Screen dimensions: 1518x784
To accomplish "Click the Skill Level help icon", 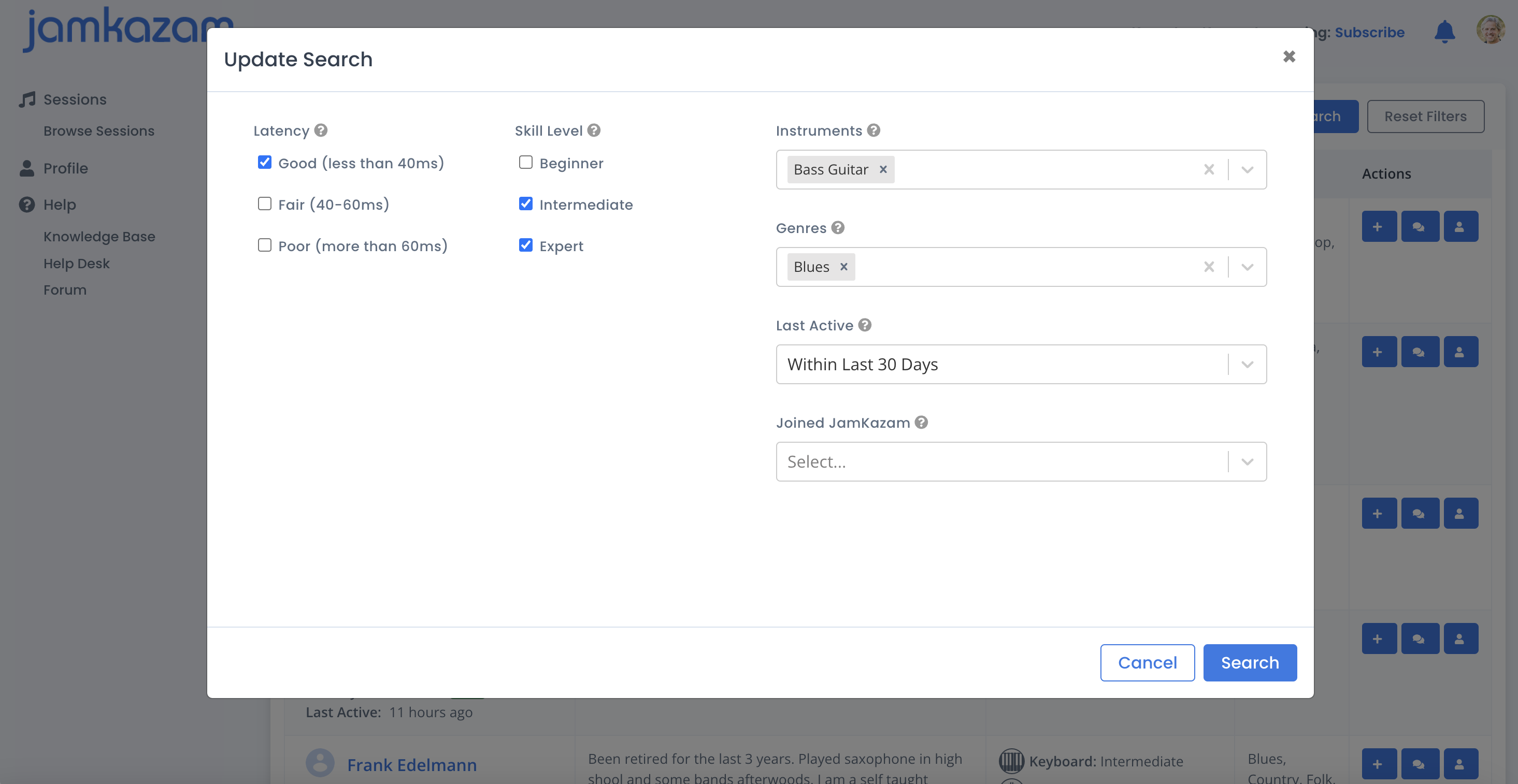I will (x=594, y=130).
